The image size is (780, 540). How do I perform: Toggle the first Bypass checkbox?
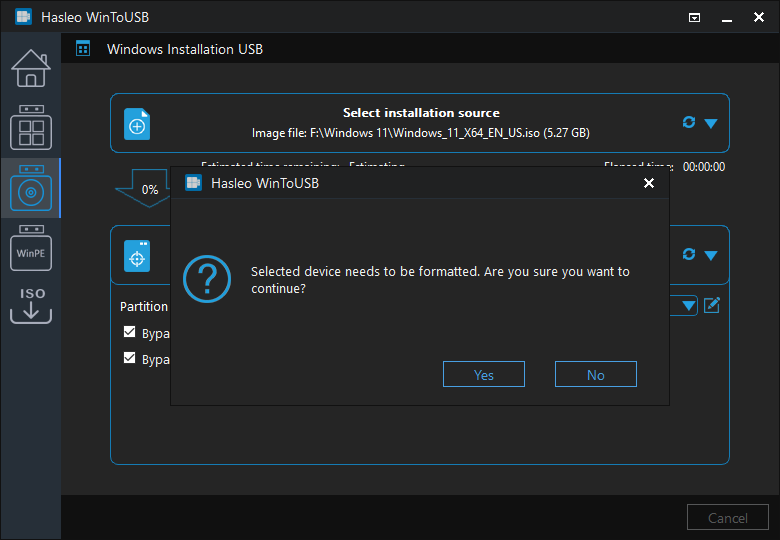pyautogui.click(x=129, y=332)
